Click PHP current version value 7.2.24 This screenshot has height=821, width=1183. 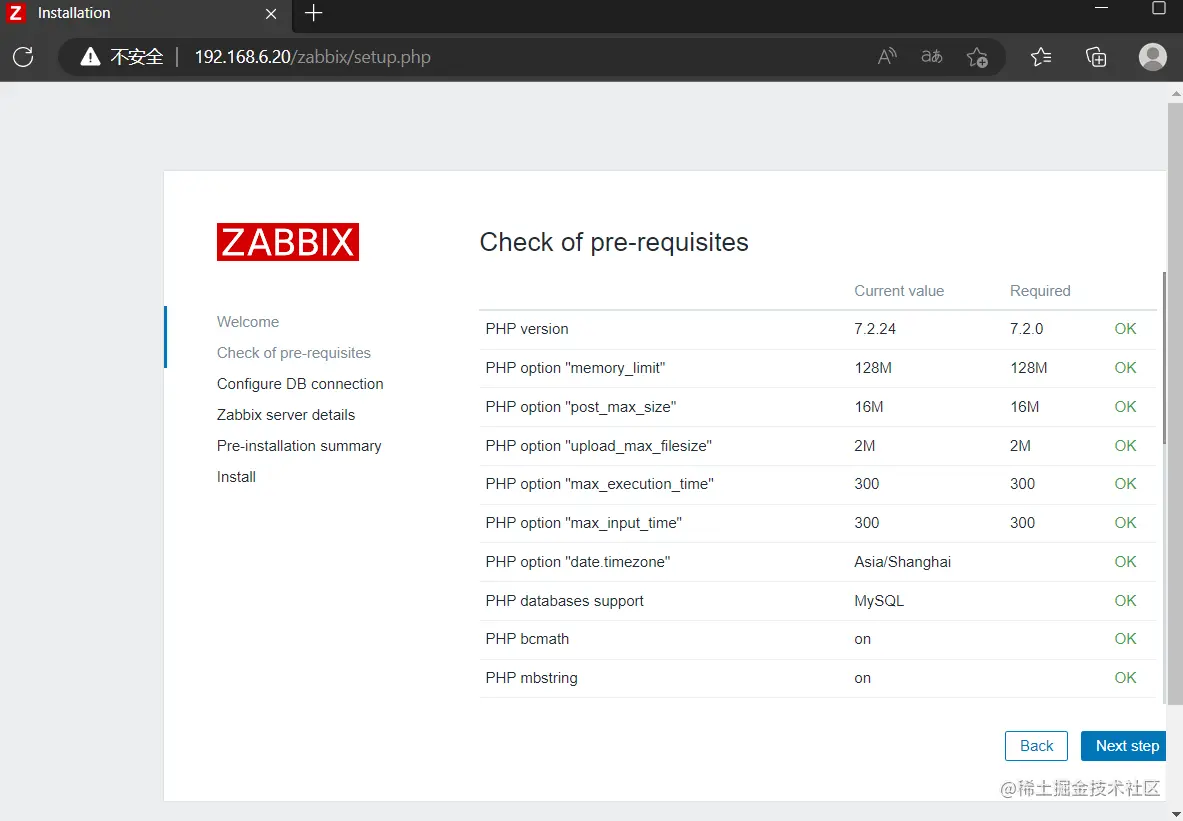point(874,328)
